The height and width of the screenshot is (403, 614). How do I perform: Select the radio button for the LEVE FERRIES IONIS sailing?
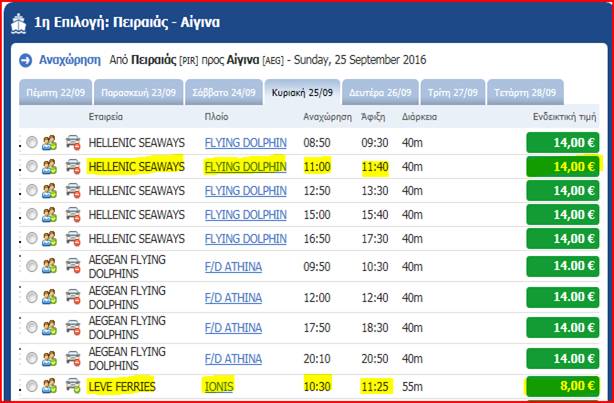click(32, 385)
